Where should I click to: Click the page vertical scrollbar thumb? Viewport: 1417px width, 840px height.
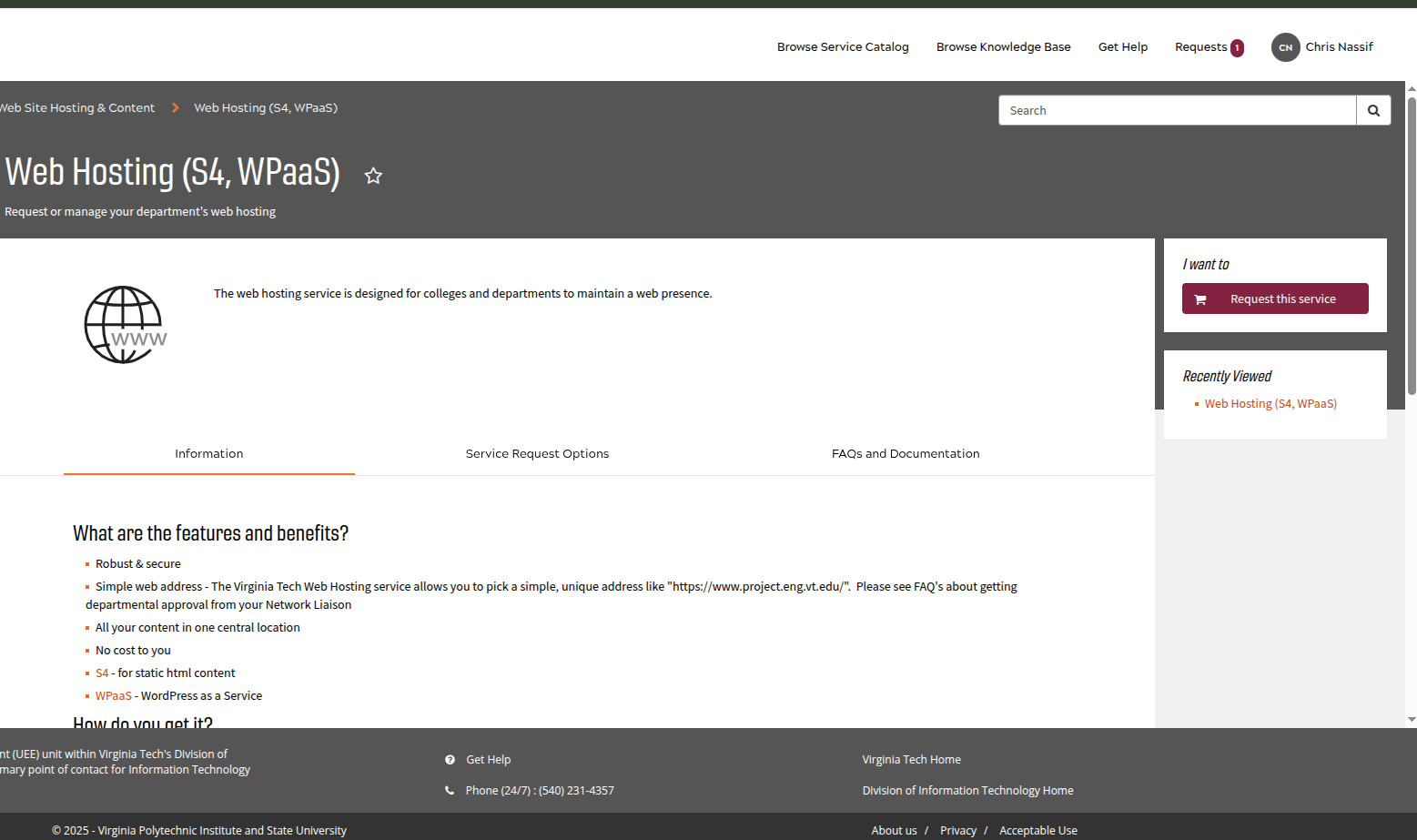1412,244
